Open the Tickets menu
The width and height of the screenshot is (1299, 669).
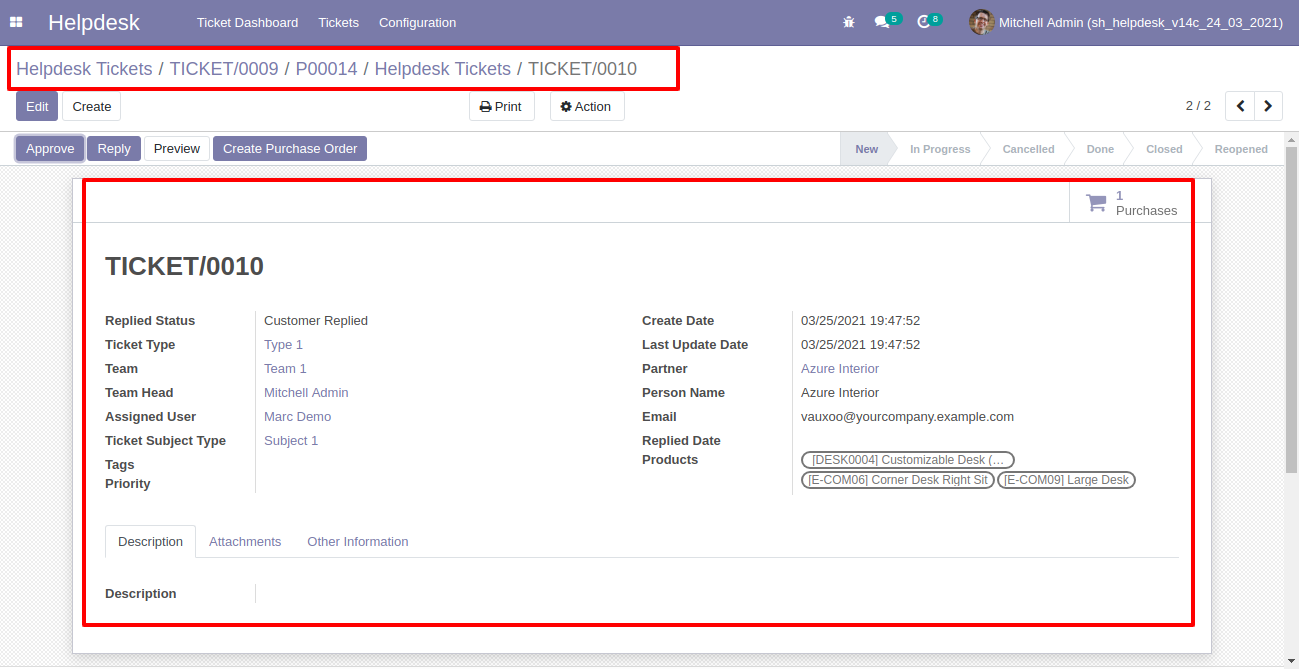(338, 22)
